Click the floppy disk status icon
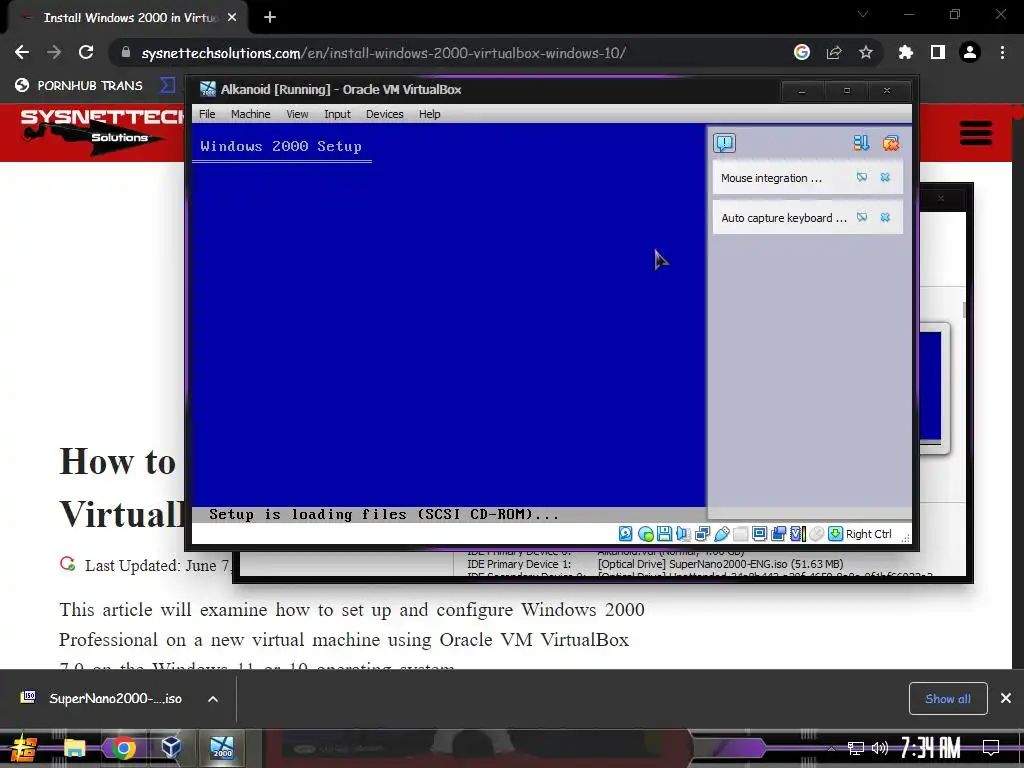 [664, 534]
